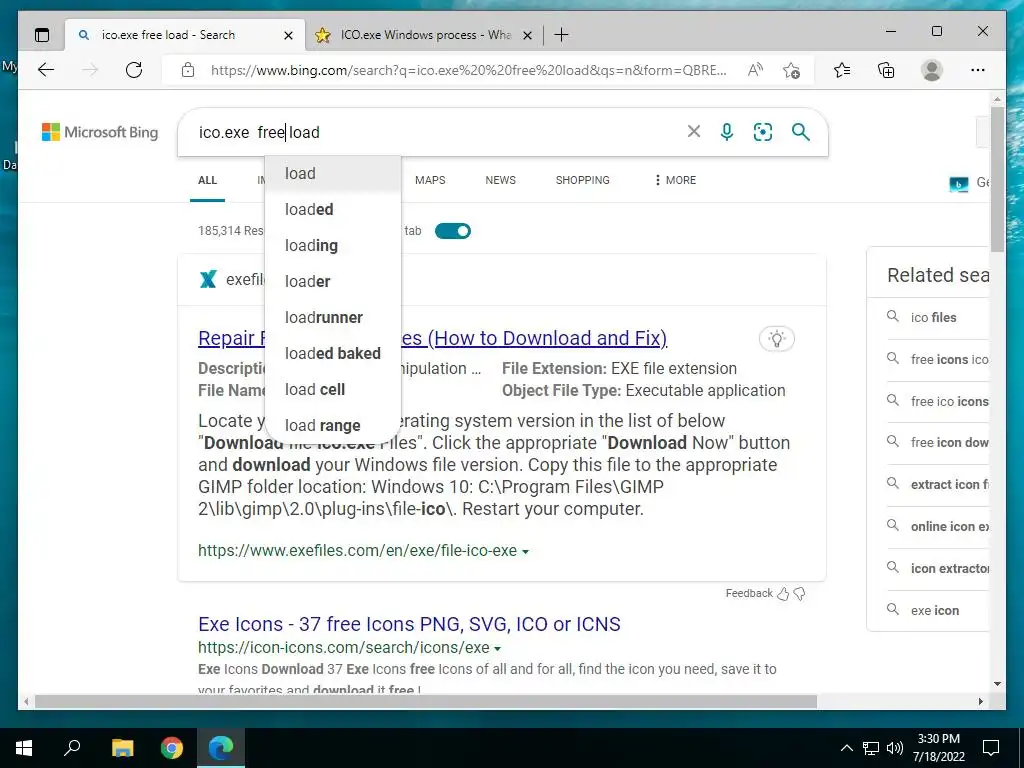Click the horizontal scrollbar thumb

425,701
